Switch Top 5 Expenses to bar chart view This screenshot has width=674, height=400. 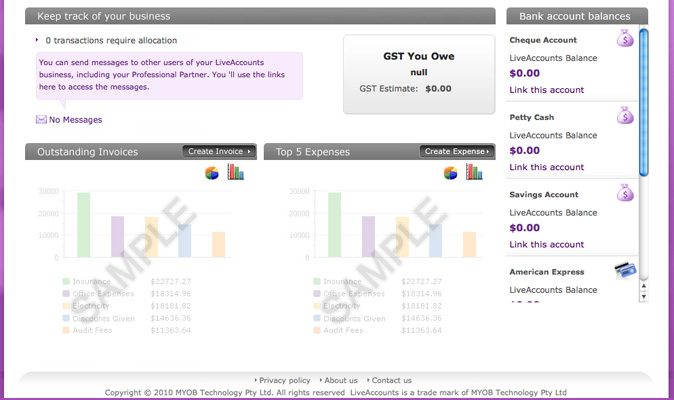pyautogui.click(x=474, y=172)
